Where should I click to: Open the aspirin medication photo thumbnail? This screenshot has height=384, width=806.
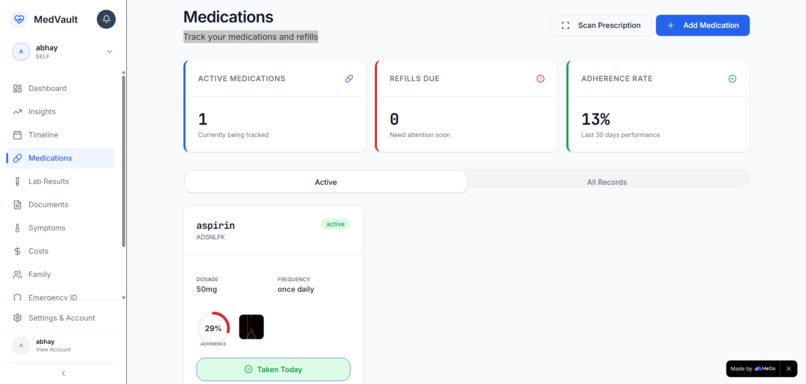tap(251, 327)
